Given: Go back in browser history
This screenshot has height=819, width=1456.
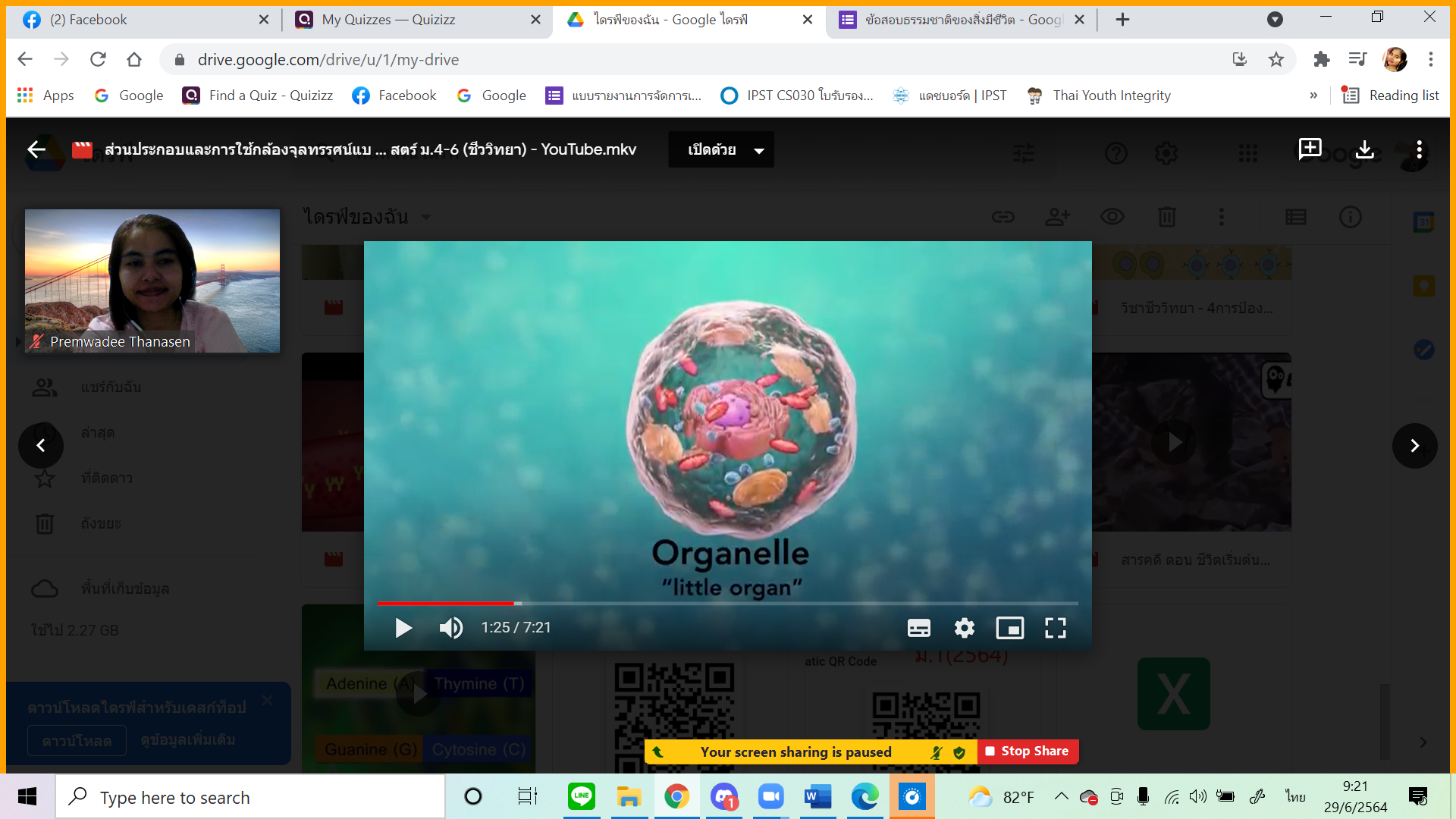Looking at the screenshot, I should tap(25, 59).
